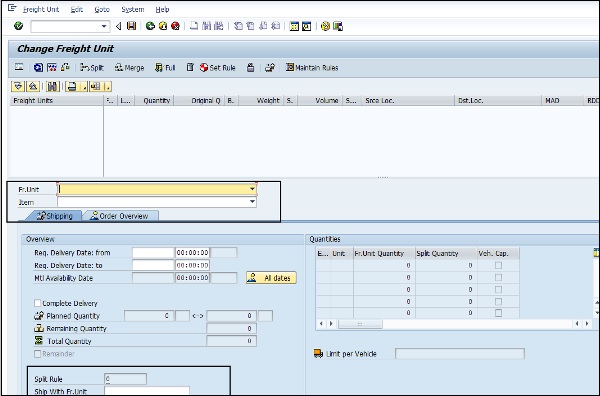The image size is (600, 396).
Task: Click the red Cancel icon in toolbar
Action: (175, 26)
